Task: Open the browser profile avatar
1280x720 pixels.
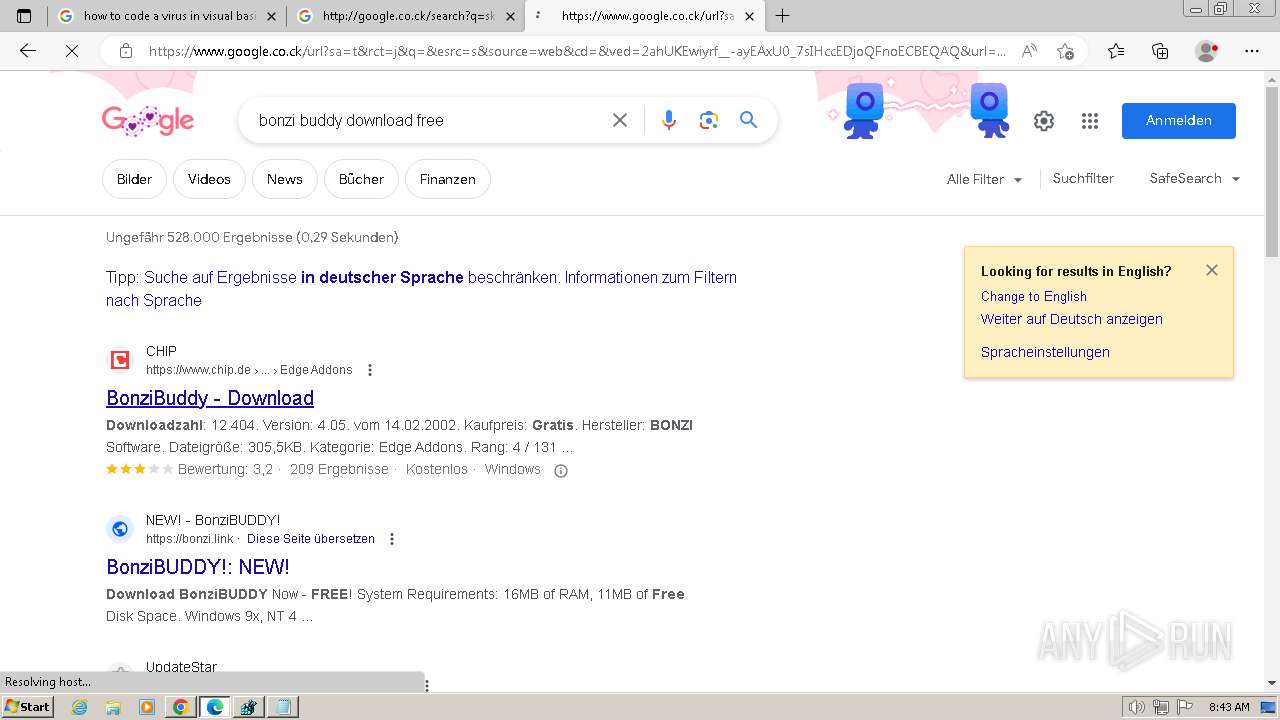Action: (x=1206, y=51)
